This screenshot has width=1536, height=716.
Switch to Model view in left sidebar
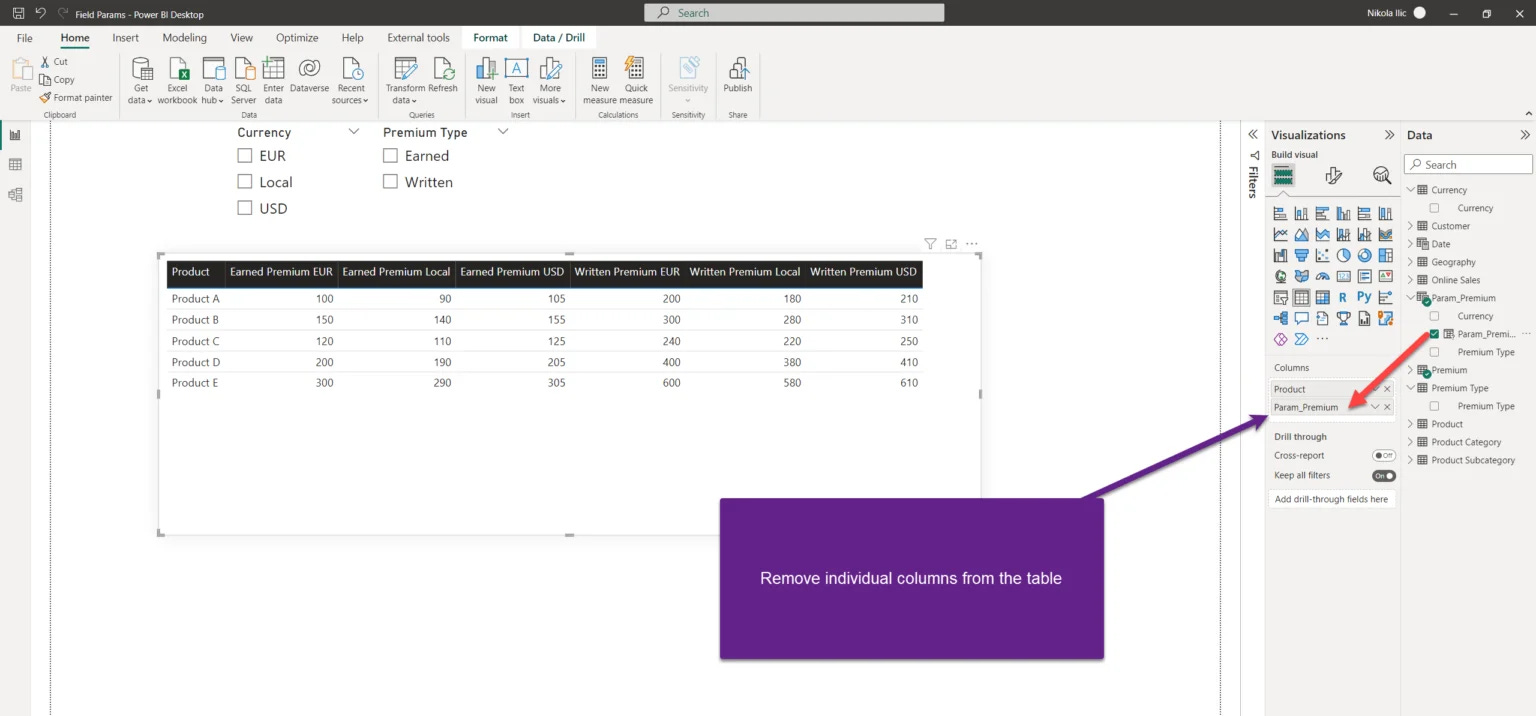[15, 195]
